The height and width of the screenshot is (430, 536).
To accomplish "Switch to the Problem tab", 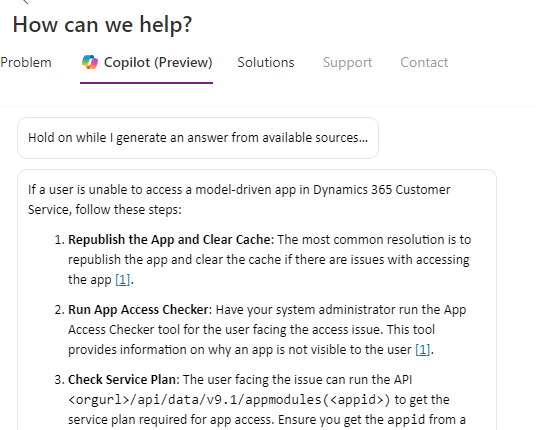I will 26,63.
